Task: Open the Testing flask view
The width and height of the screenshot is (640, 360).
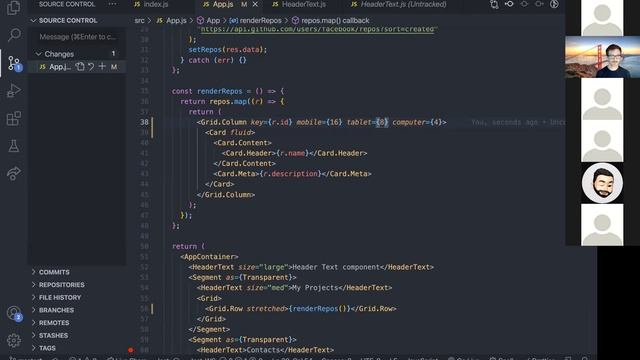Action: coord(14,146)
